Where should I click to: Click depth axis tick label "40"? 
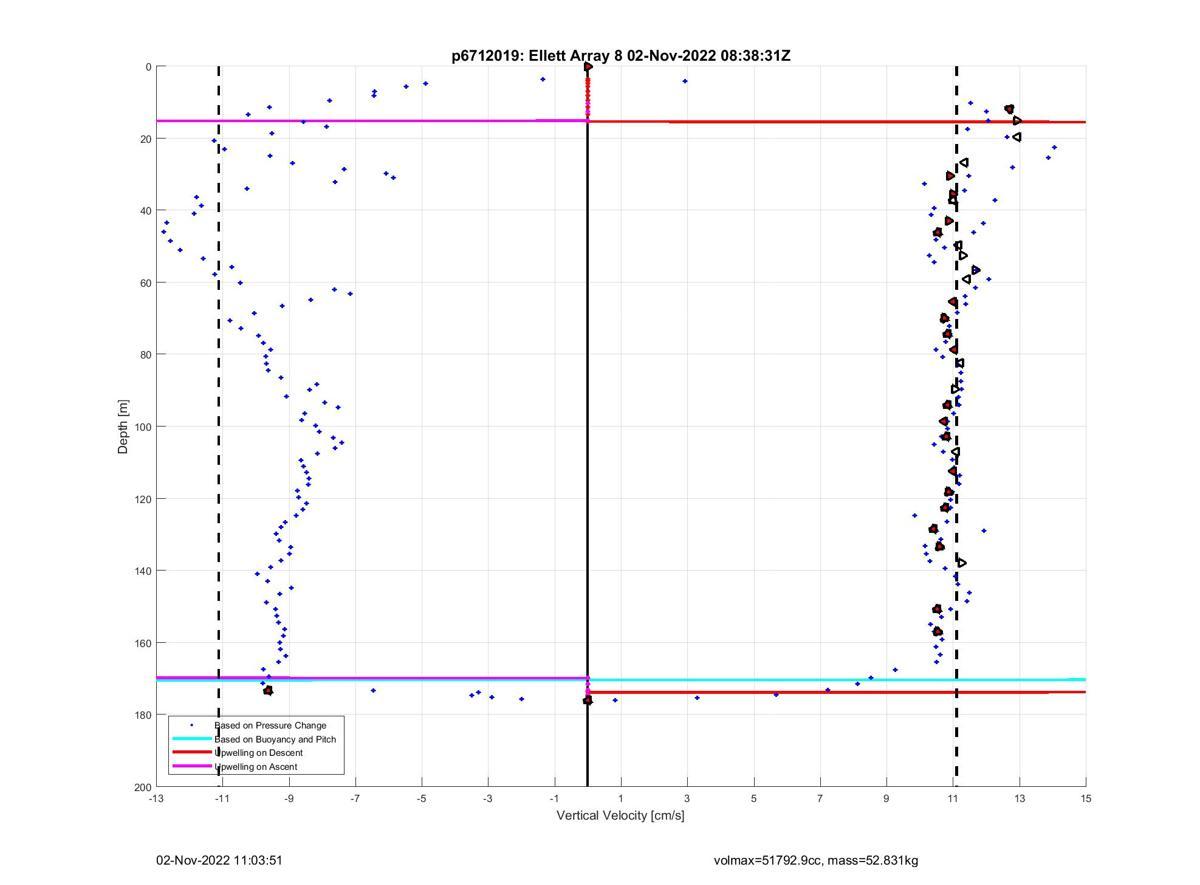(144, 211)
